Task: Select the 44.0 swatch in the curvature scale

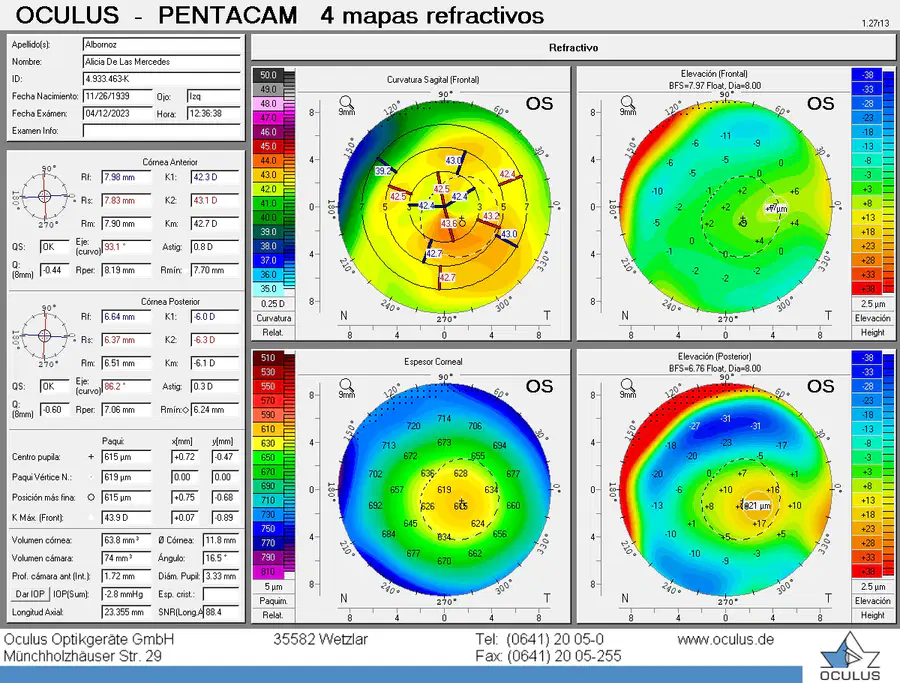Action: tap(268, 161)
